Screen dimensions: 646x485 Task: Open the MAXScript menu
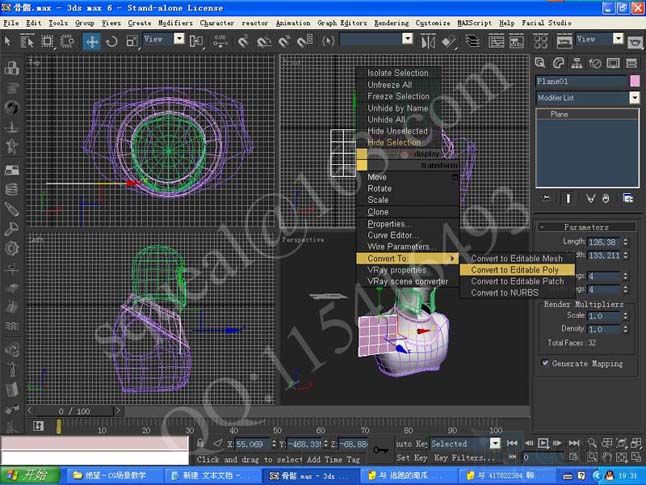pyautogui.click(x=474, y=23)
